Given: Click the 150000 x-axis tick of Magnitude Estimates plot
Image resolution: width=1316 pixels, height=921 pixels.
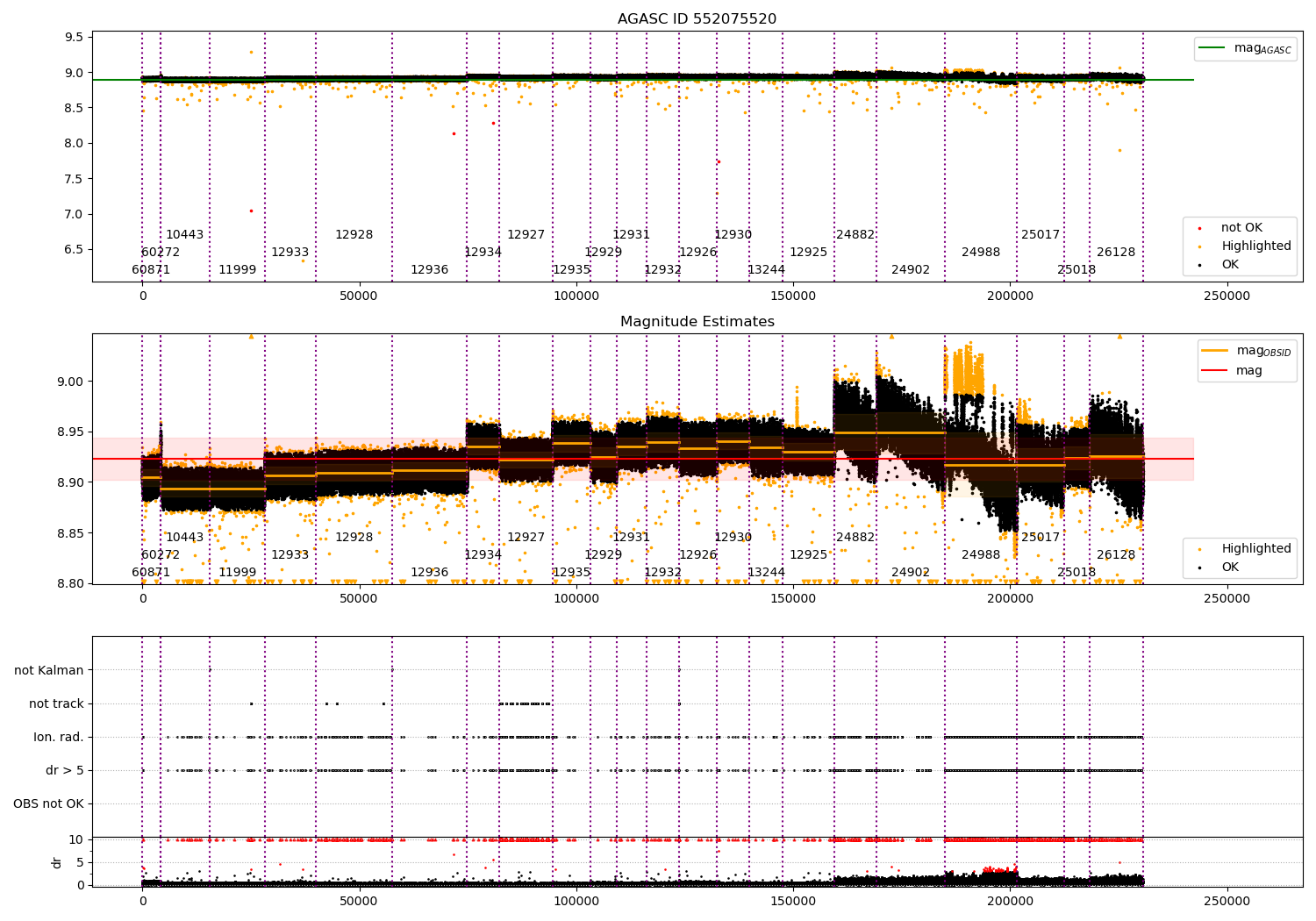Looking at the screenshot, I should click(x=793, y=598).
